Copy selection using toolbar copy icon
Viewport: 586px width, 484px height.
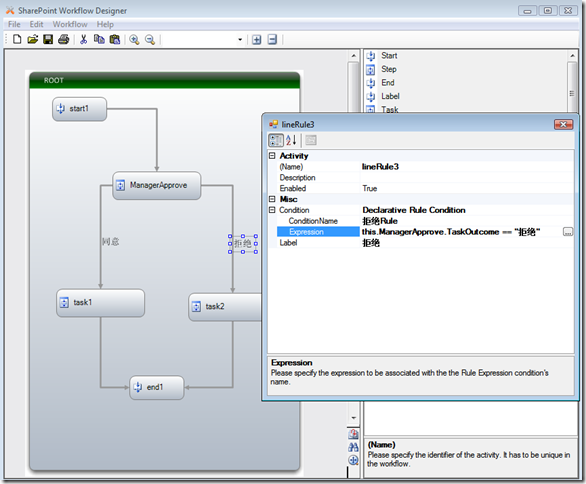pos(99,39)
